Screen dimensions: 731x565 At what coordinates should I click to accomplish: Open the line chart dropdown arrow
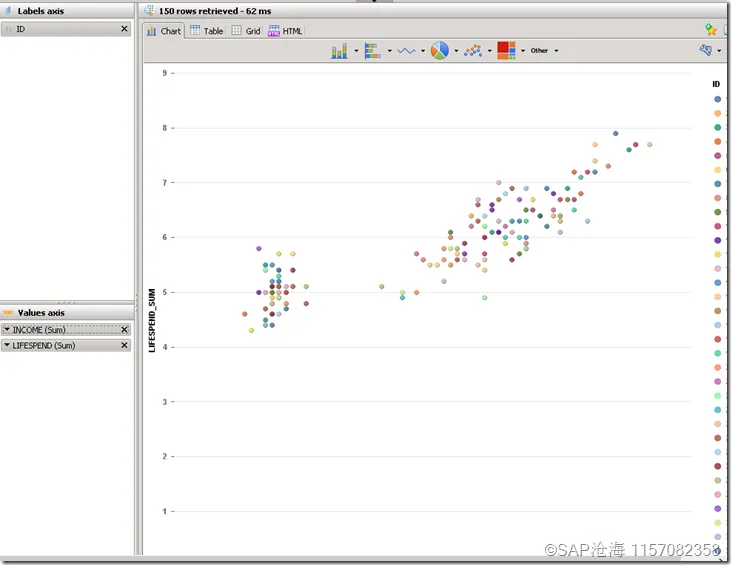423,51
